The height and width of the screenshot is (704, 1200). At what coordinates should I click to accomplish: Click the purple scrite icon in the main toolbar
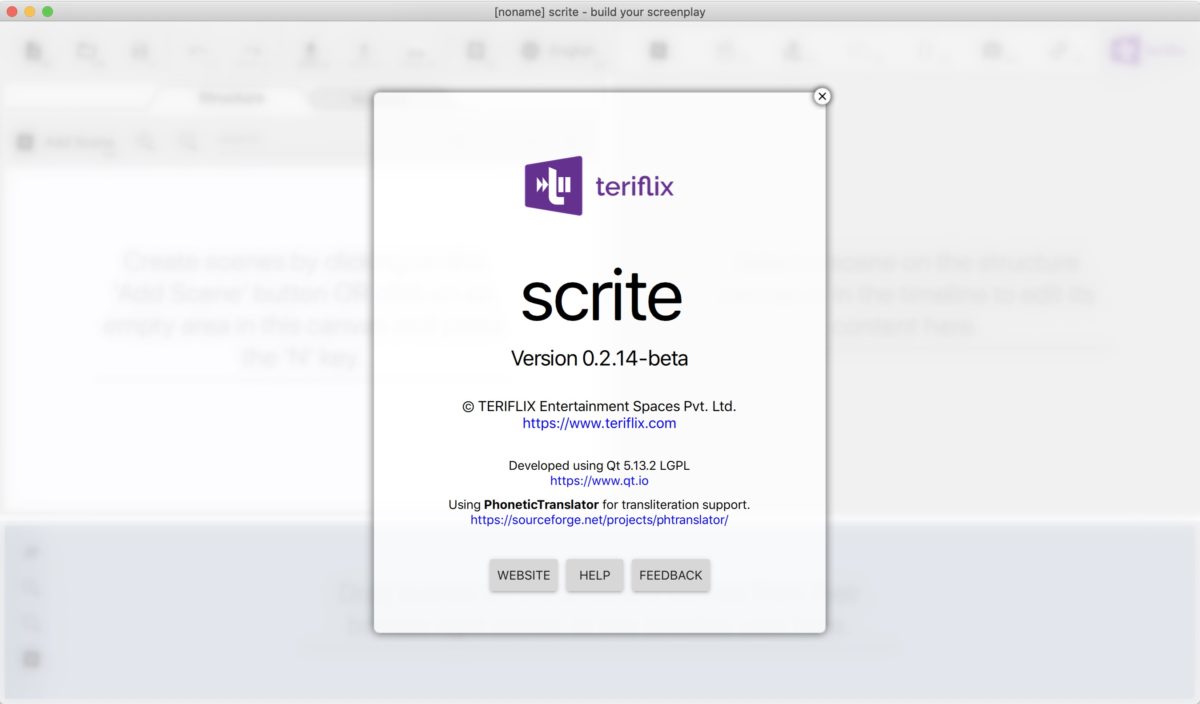pos(1126,50)
